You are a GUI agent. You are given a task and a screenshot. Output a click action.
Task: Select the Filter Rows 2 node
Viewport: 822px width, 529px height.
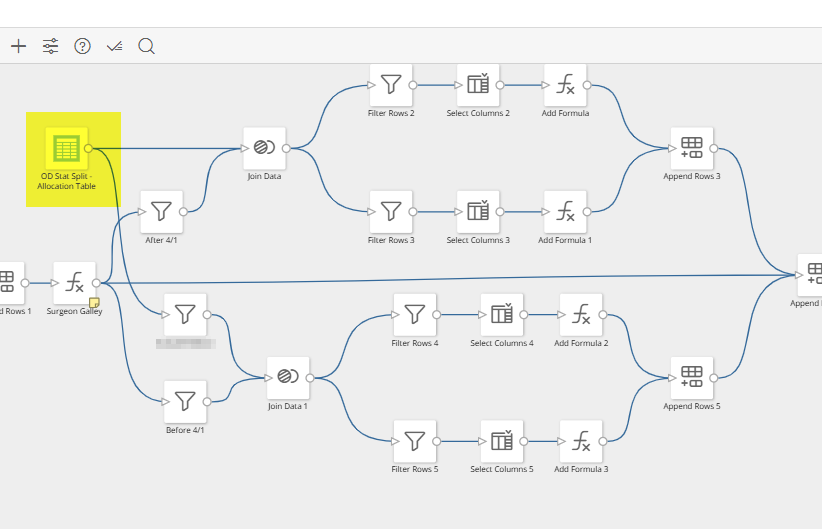tap(391, 85)
